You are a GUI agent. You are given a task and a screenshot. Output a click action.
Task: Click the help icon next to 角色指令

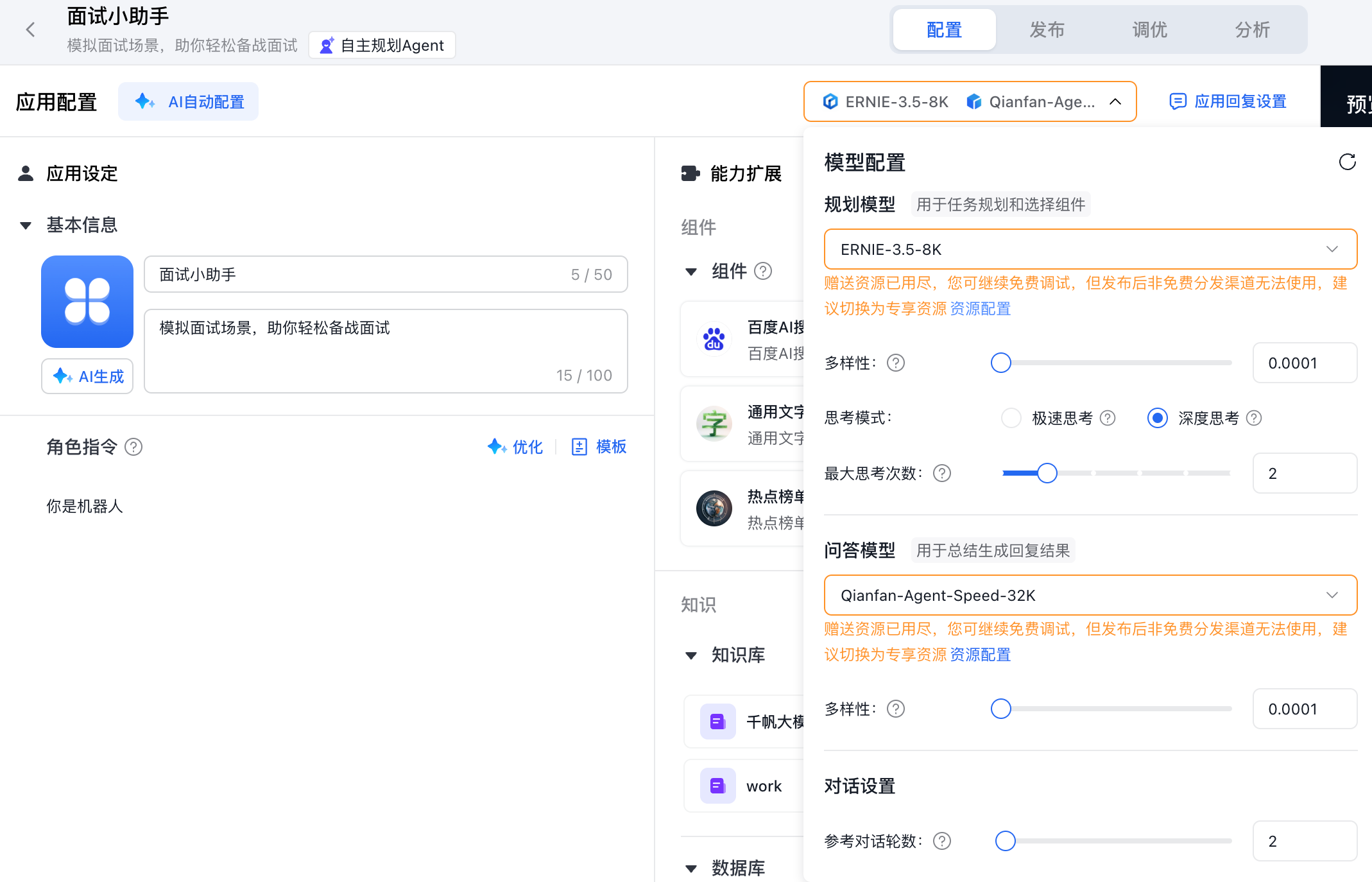(133, 447)
